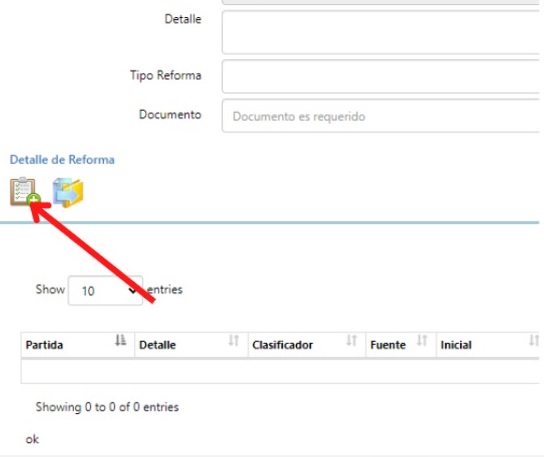The height and width of the screenshot is (457, 544).
Task: Sort by Clasificador column sort icon
Action: point(351,340)
